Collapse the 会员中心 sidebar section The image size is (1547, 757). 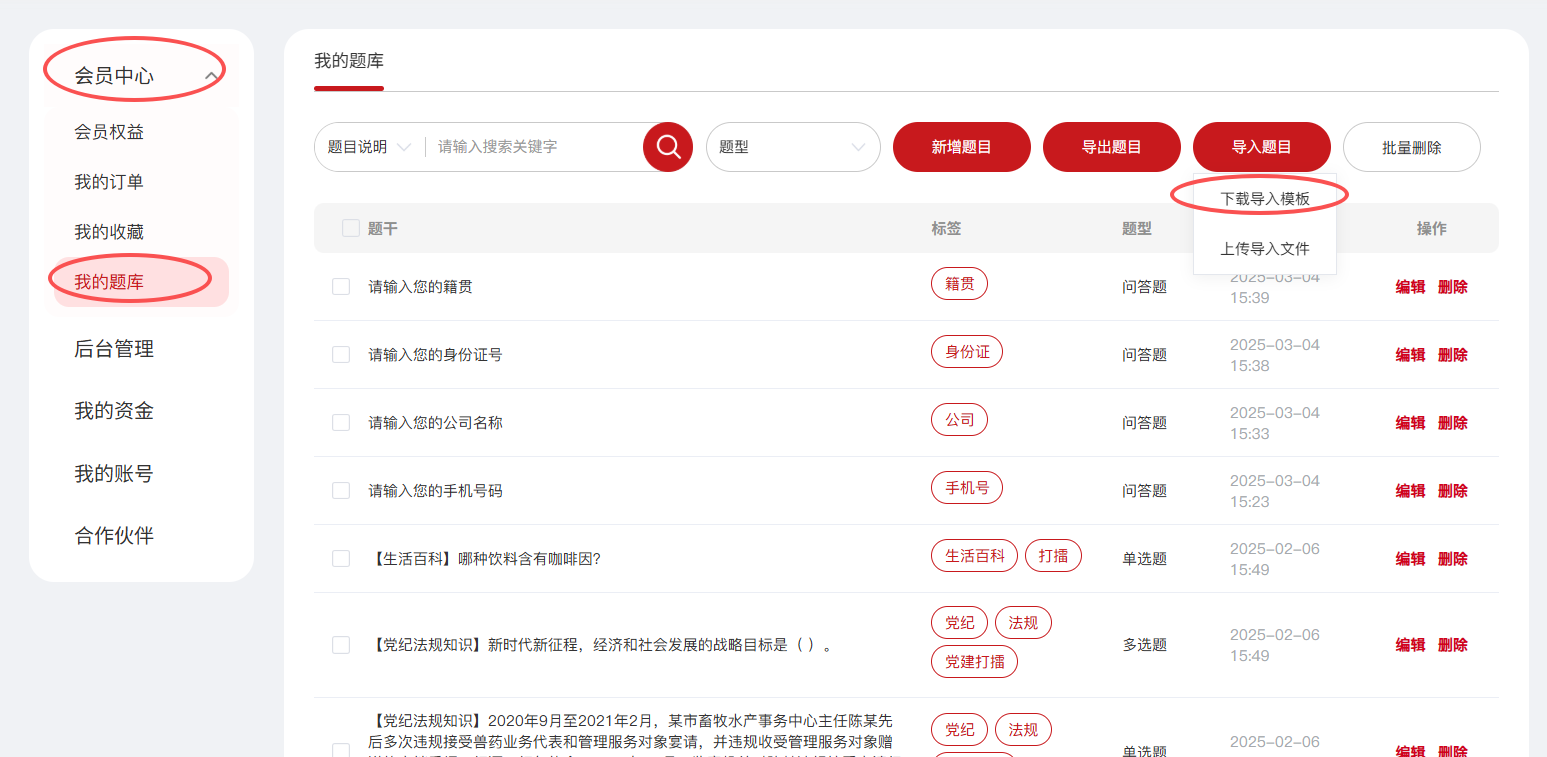tap(211, 76)
